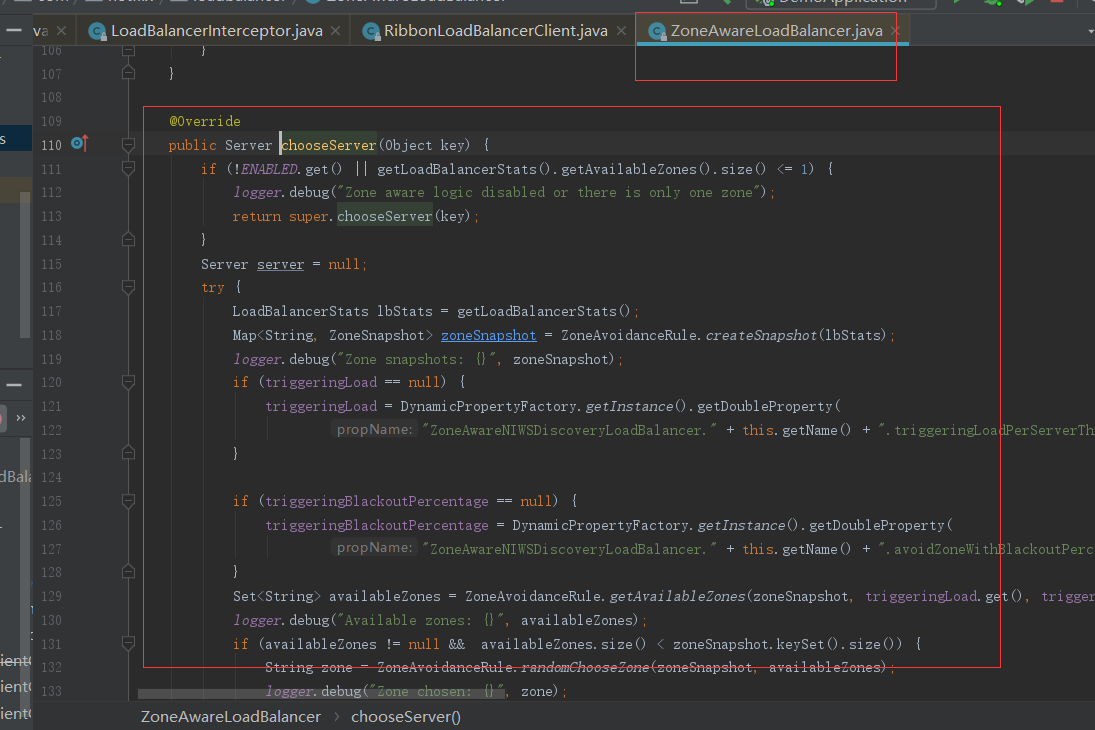Click the class icon on LoadBalancerInterceptor.java tab
1095x730 pixels.
point(97,31)
